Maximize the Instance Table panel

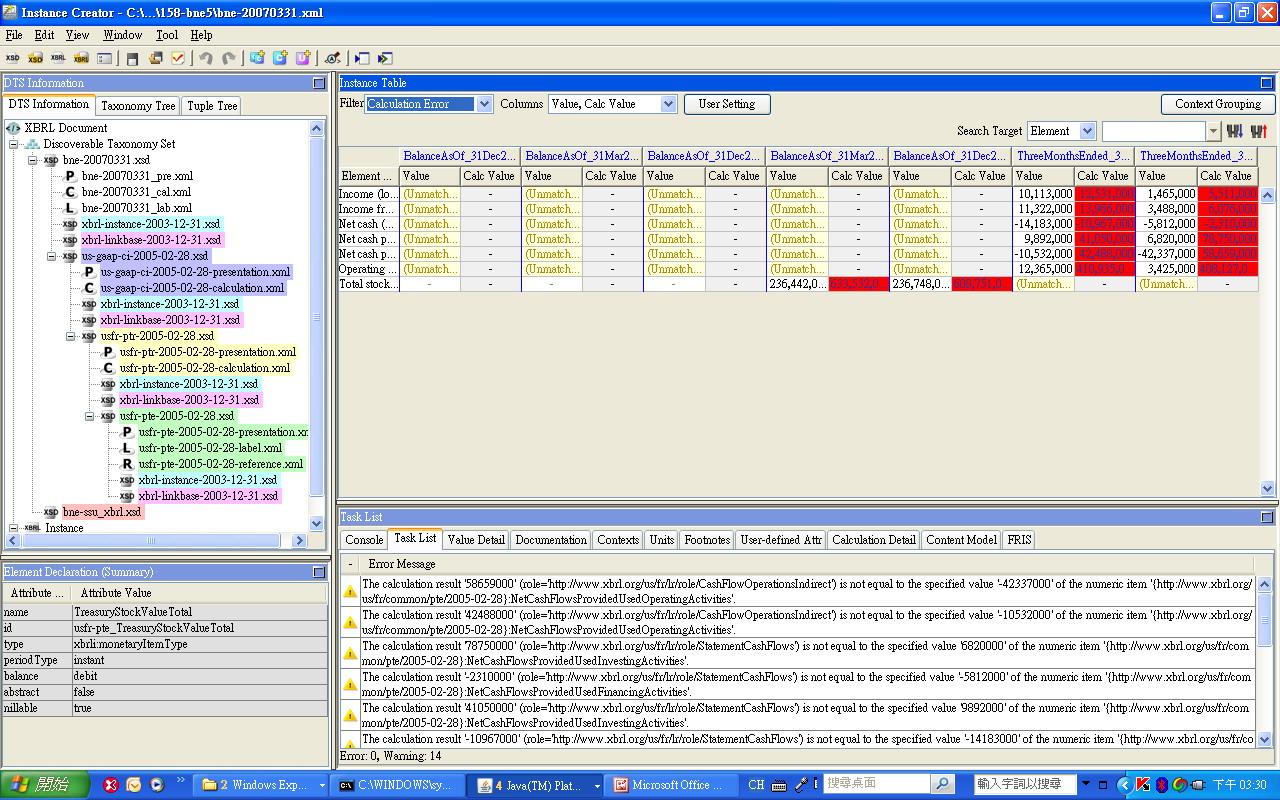[x=1266, y=83]
